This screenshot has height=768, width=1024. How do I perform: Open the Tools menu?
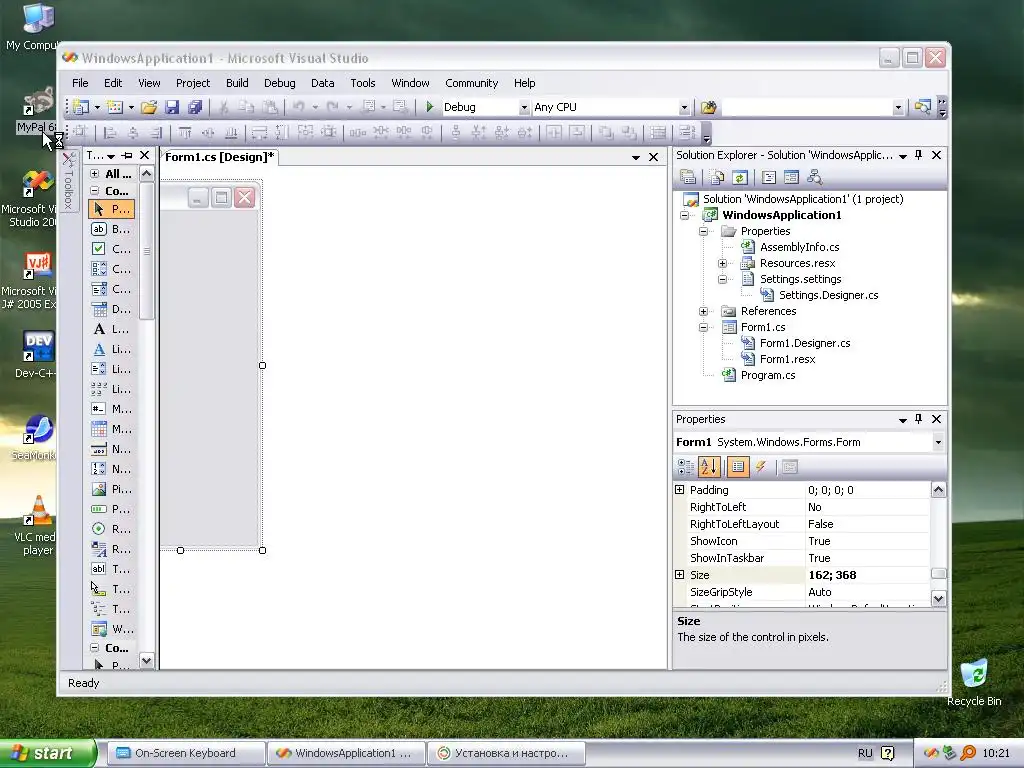(x=362, y=83)
